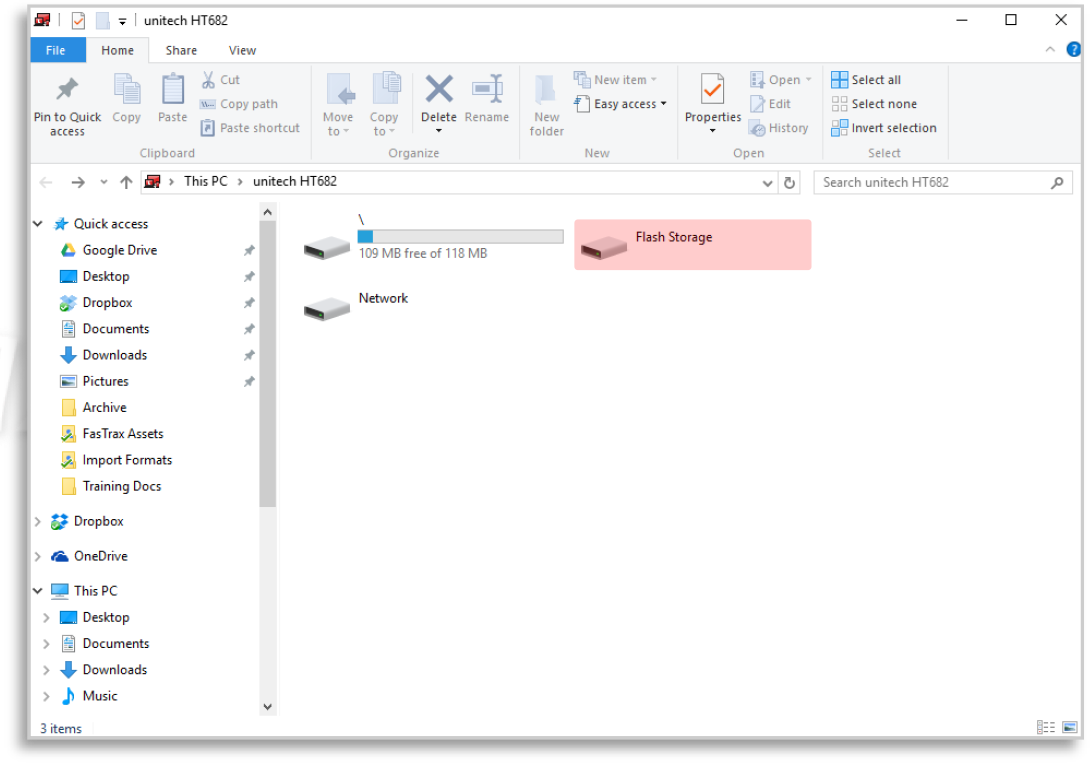This screenshot has height=763, width=1090.
Task: Click the Edit ribbon button
Action: [x=770, y=104]
